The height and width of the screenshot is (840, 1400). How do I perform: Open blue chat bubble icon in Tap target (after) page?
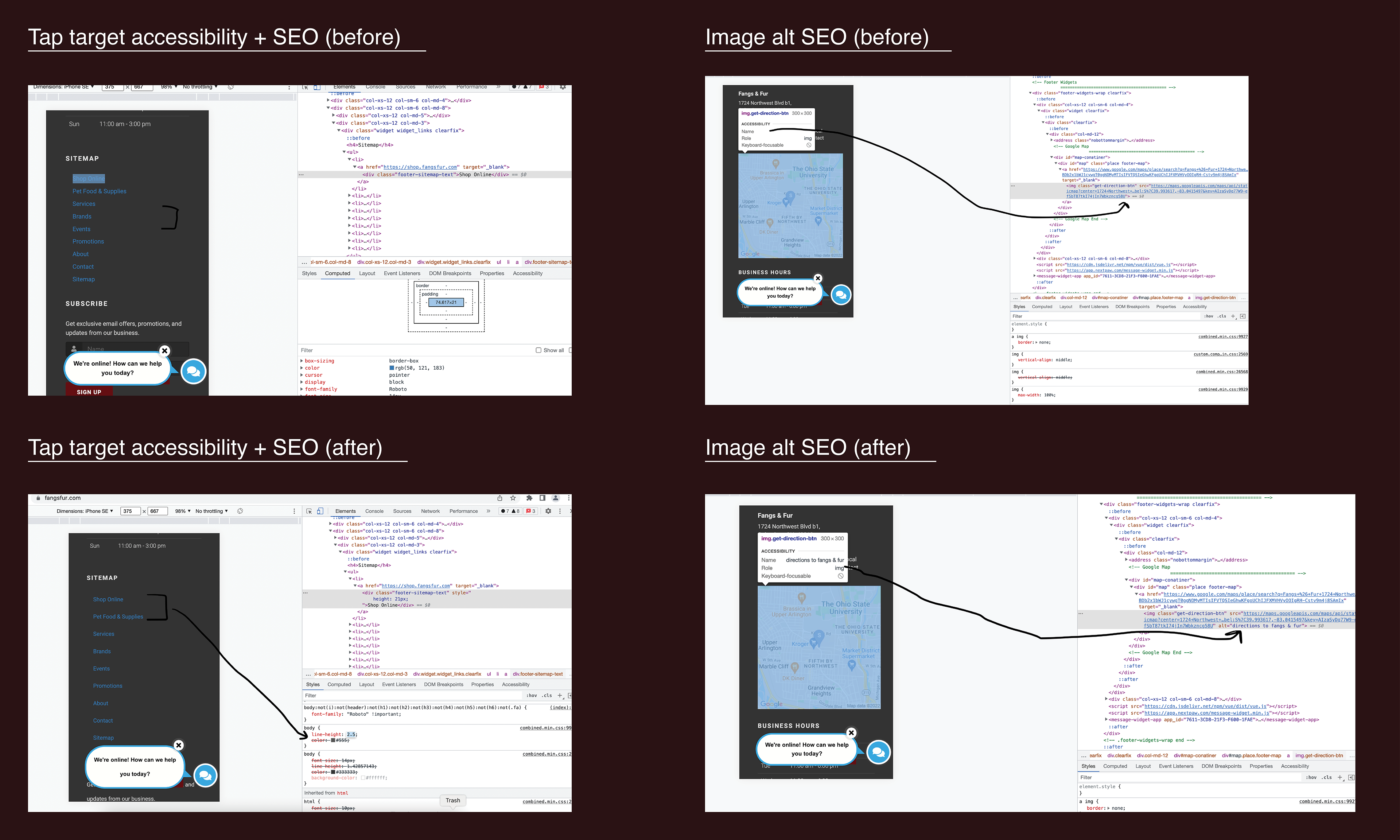pos(205,775)
